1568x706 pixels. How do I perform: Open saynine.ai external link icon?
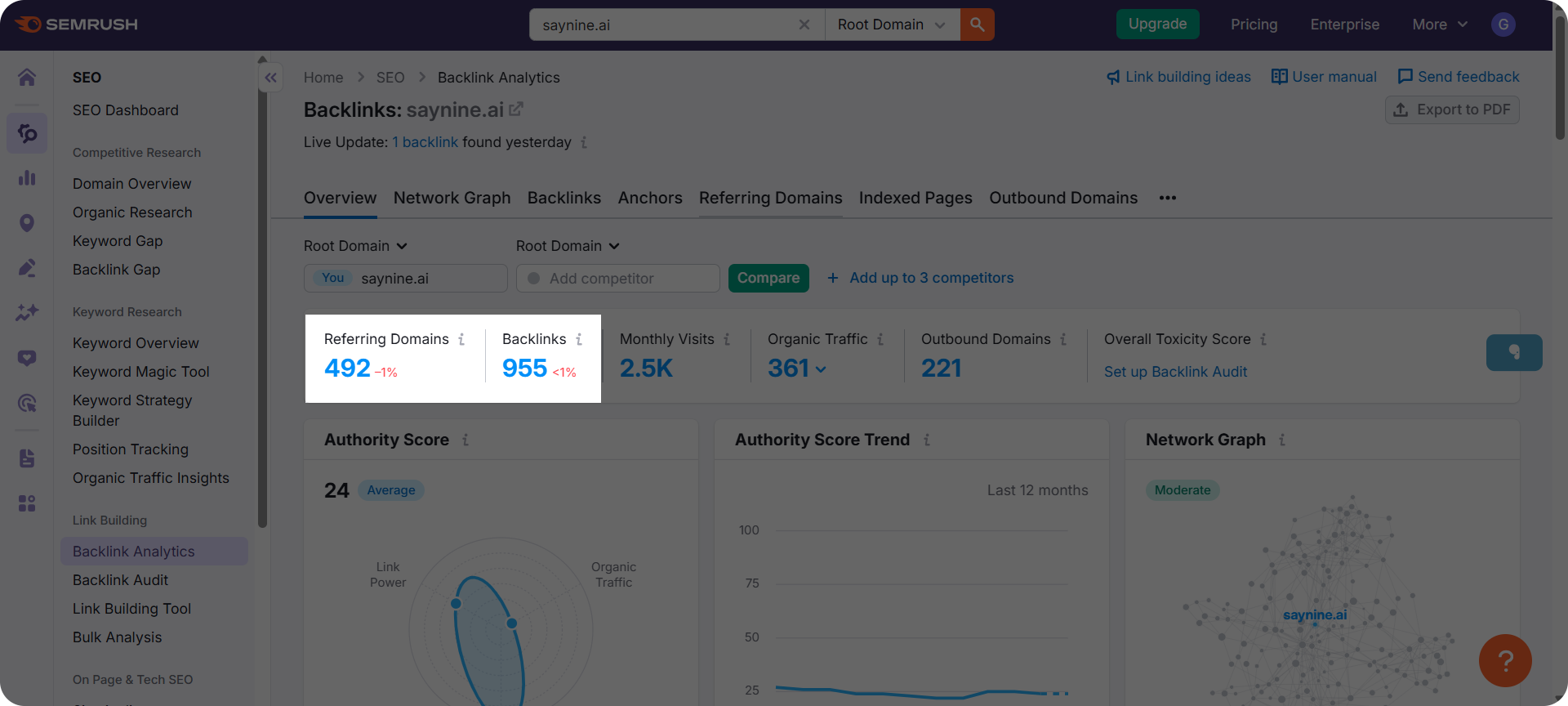coord(516,109)
